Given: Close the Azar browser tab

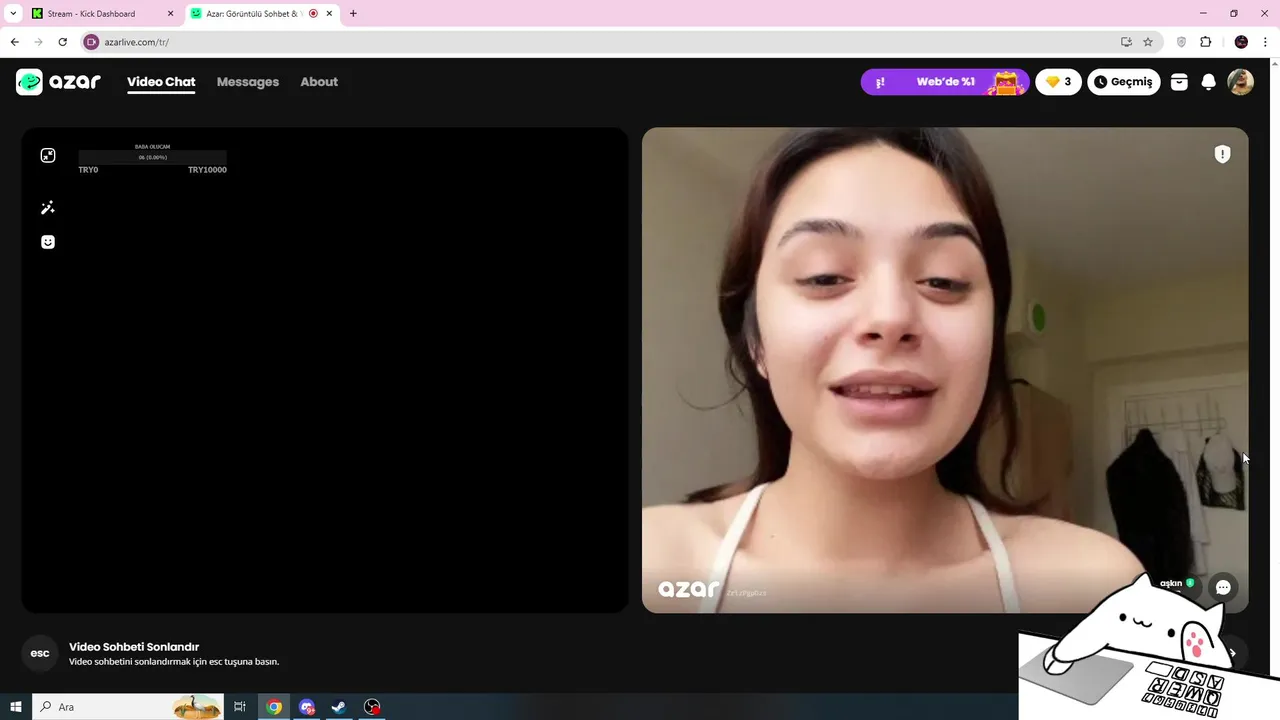Looking at the screenshot, I should [329, 14].
